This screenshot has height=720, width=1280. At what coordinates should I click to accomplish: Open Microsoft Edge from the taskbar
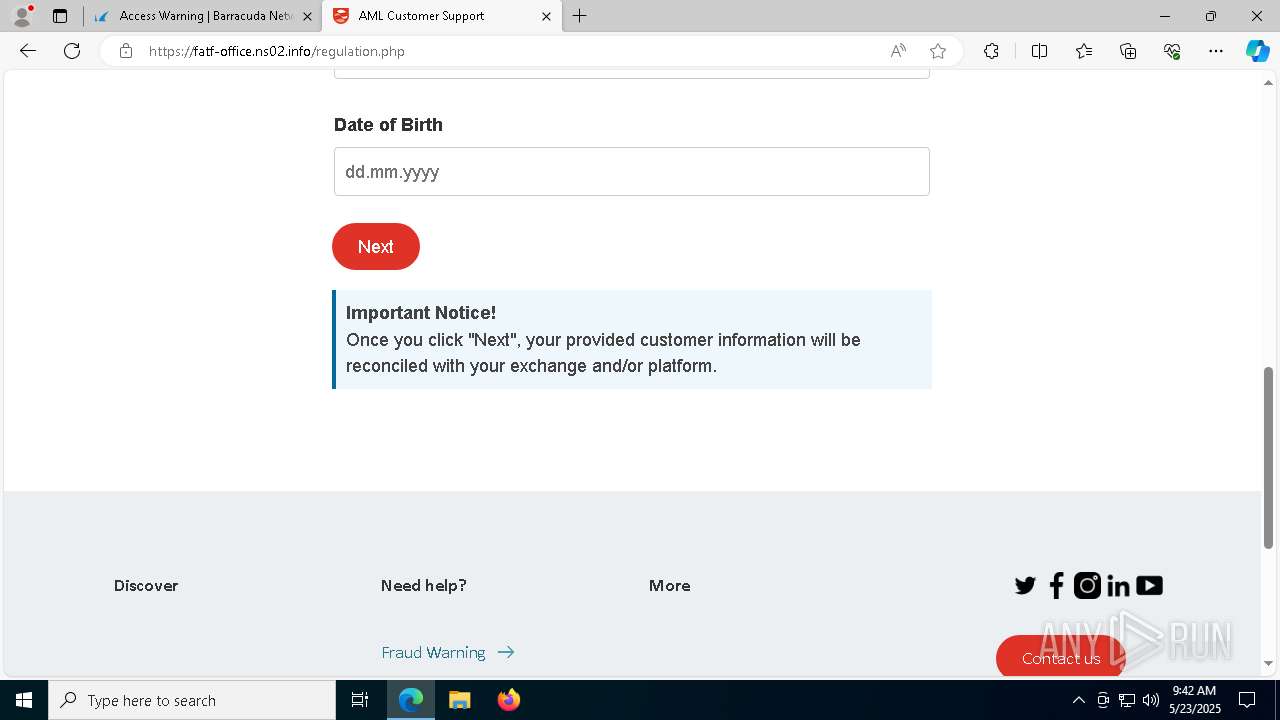pos(411,700)
